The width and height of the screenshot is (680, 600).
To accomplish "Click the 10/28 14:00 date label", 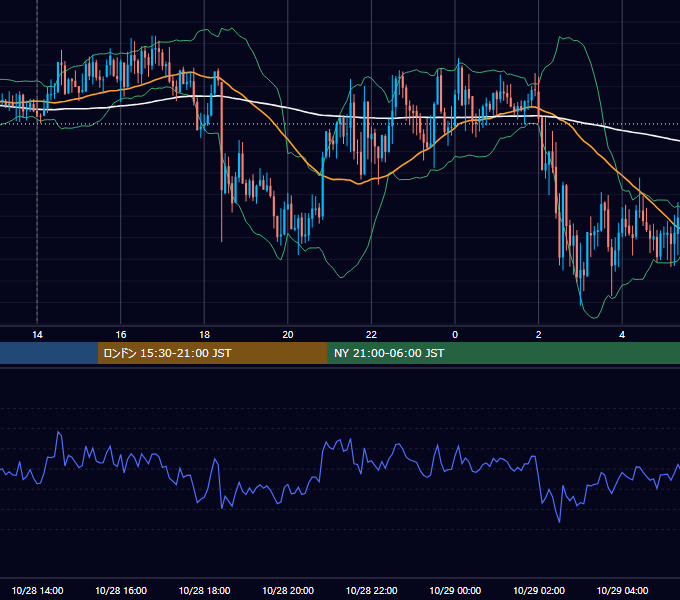I will 37,590.
